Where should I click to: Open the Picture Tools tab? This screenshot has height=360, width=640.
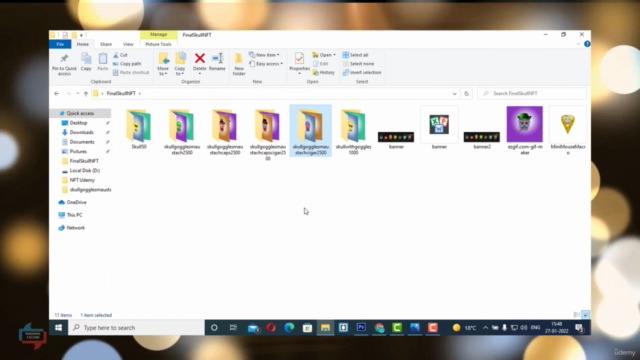(x=158, y=44)
